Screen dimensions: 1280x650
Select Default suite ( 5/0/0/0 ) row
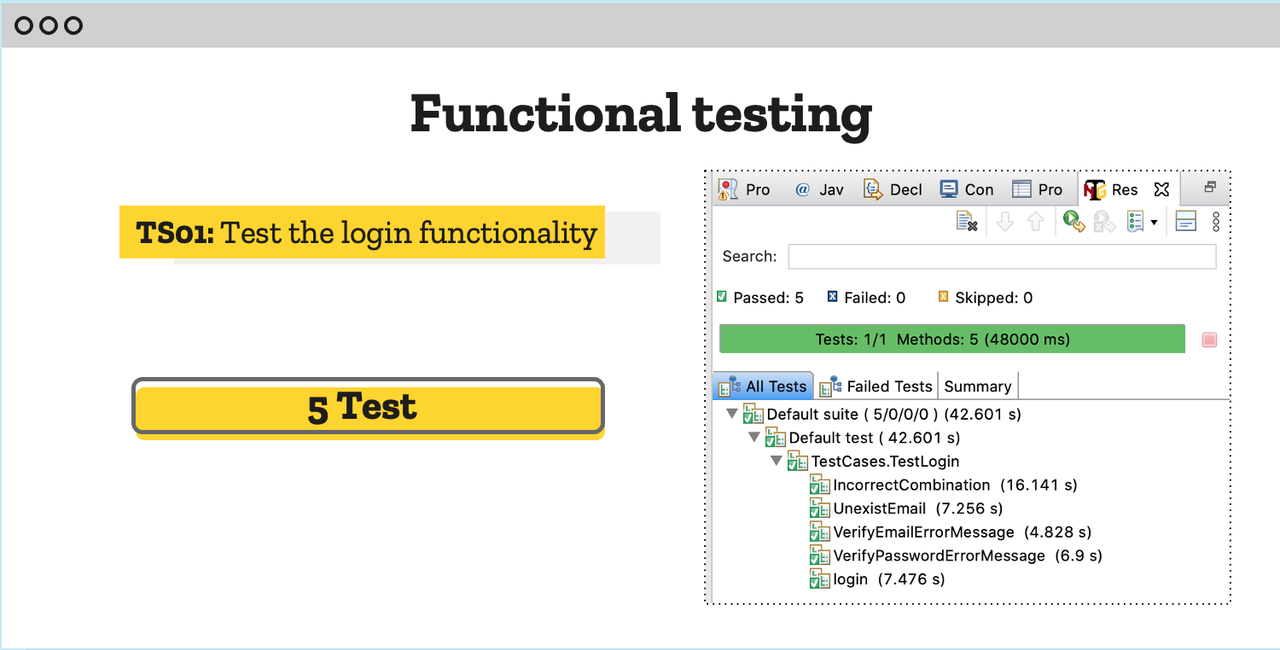coord(882,414)
